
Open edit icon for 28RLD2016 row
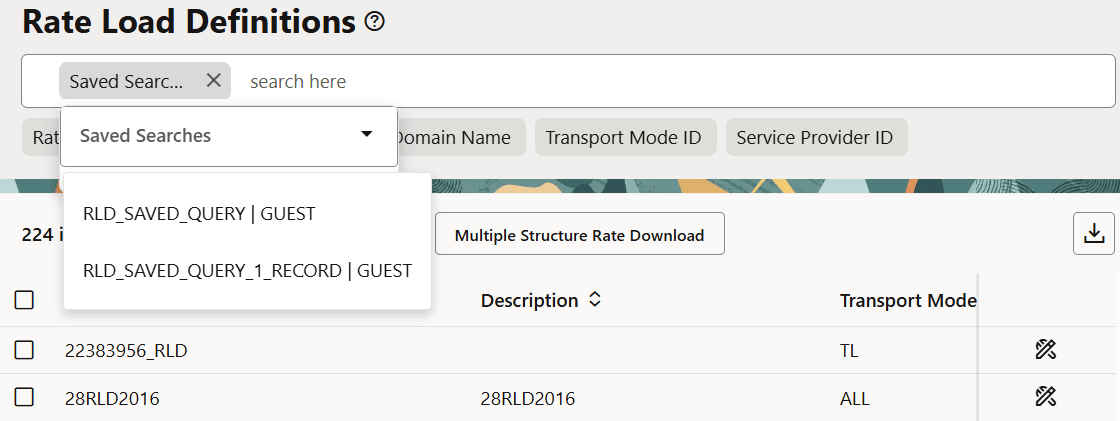1045,396
